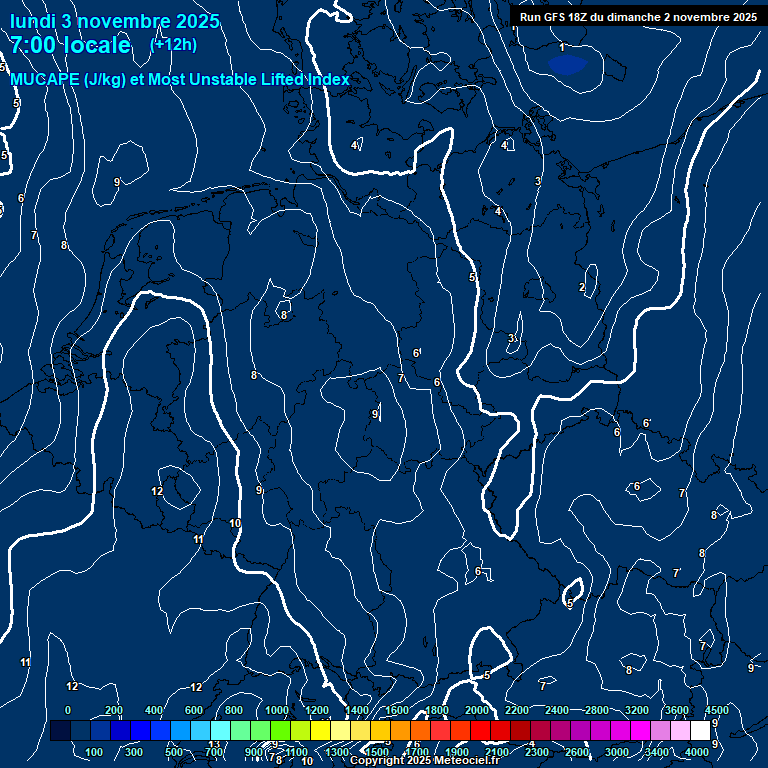Screen dimensions: 768x768
Task: Pick the darkest navy swatch under legend 0
Action: [60, 731]
